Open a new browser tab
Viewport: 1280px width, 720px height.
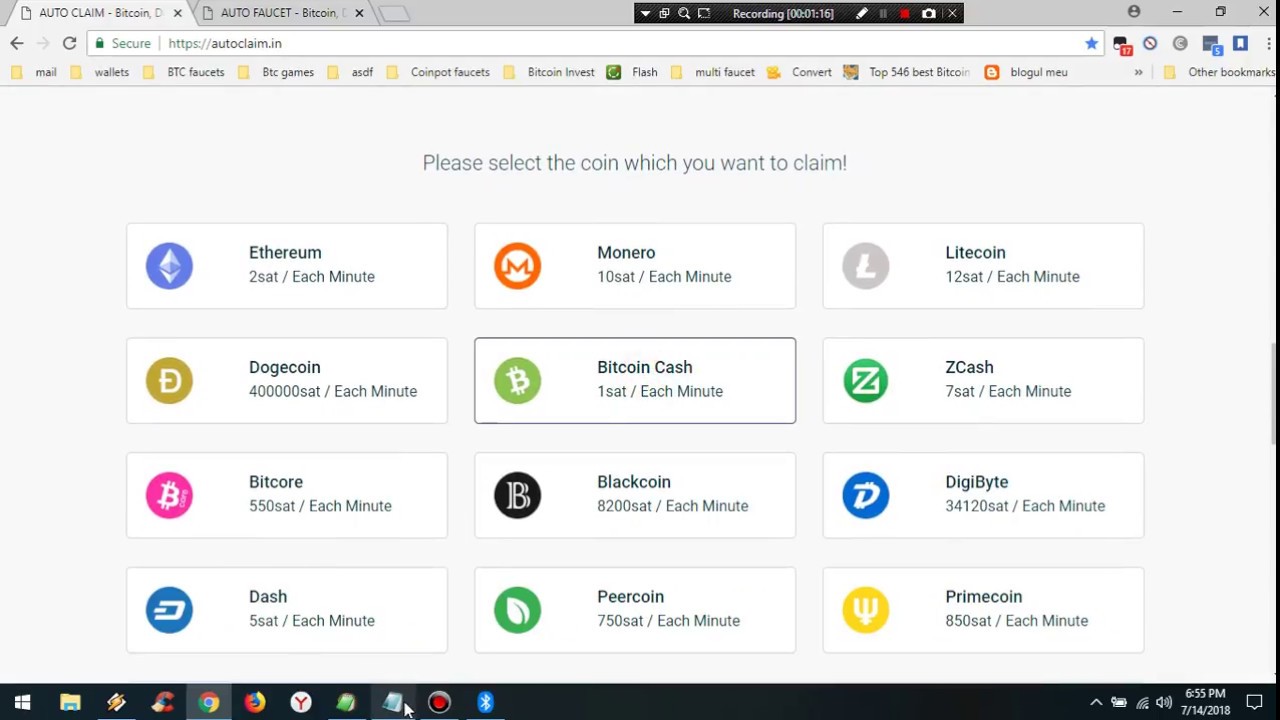point(394,13)
